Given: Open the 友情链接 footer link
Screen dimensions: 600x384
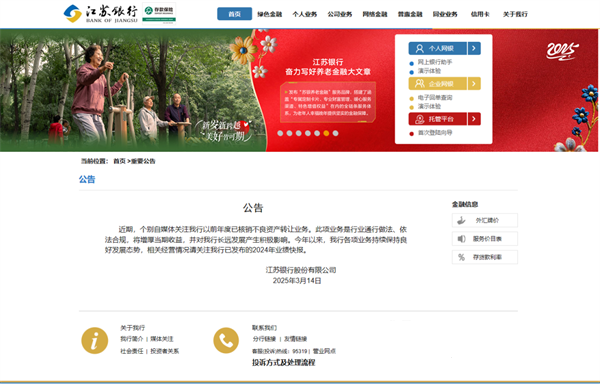Looking at the screenshot, I should 295,339.
